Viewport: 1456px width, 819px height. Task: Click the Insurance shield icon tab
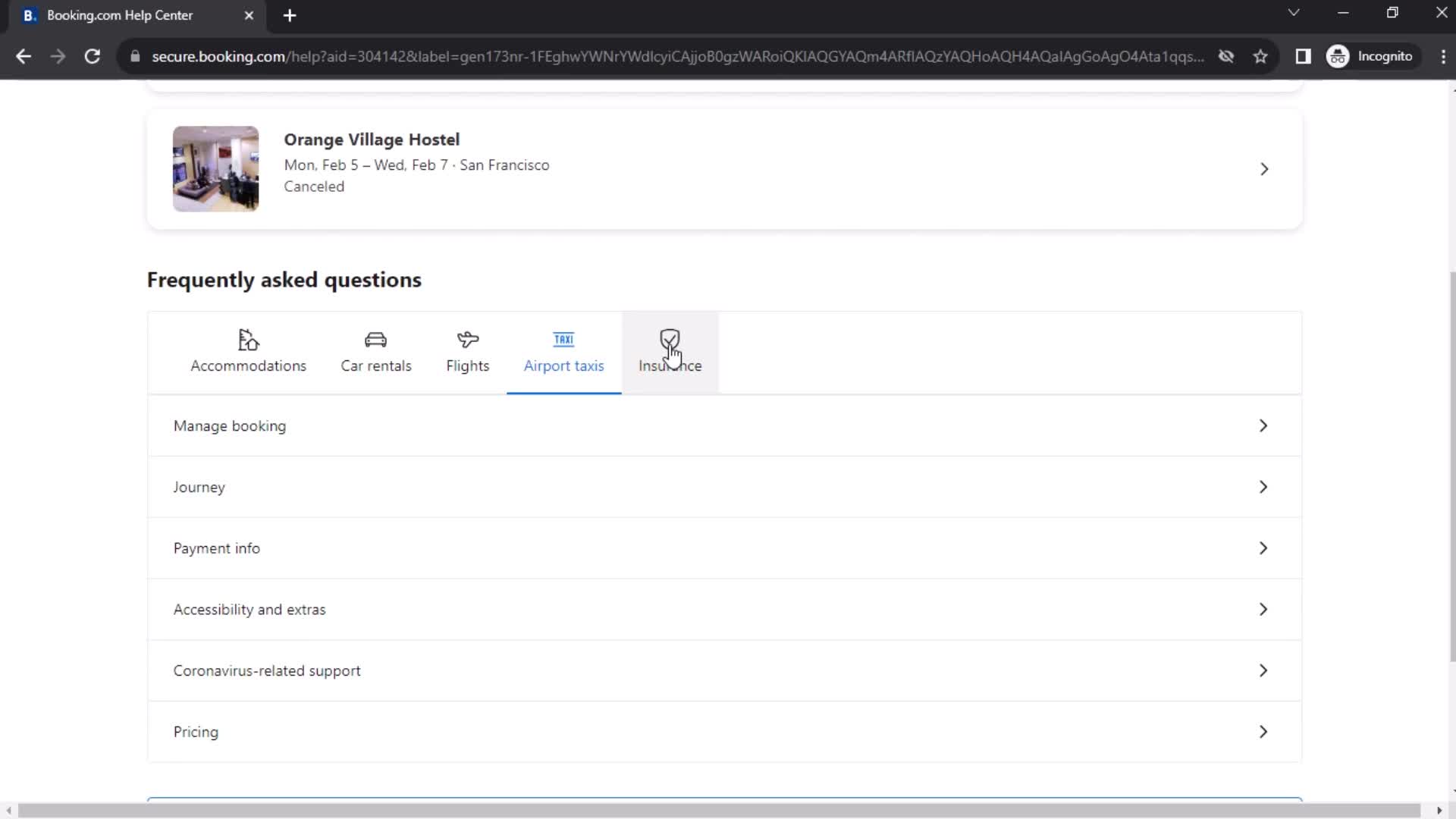click(670, 341)
